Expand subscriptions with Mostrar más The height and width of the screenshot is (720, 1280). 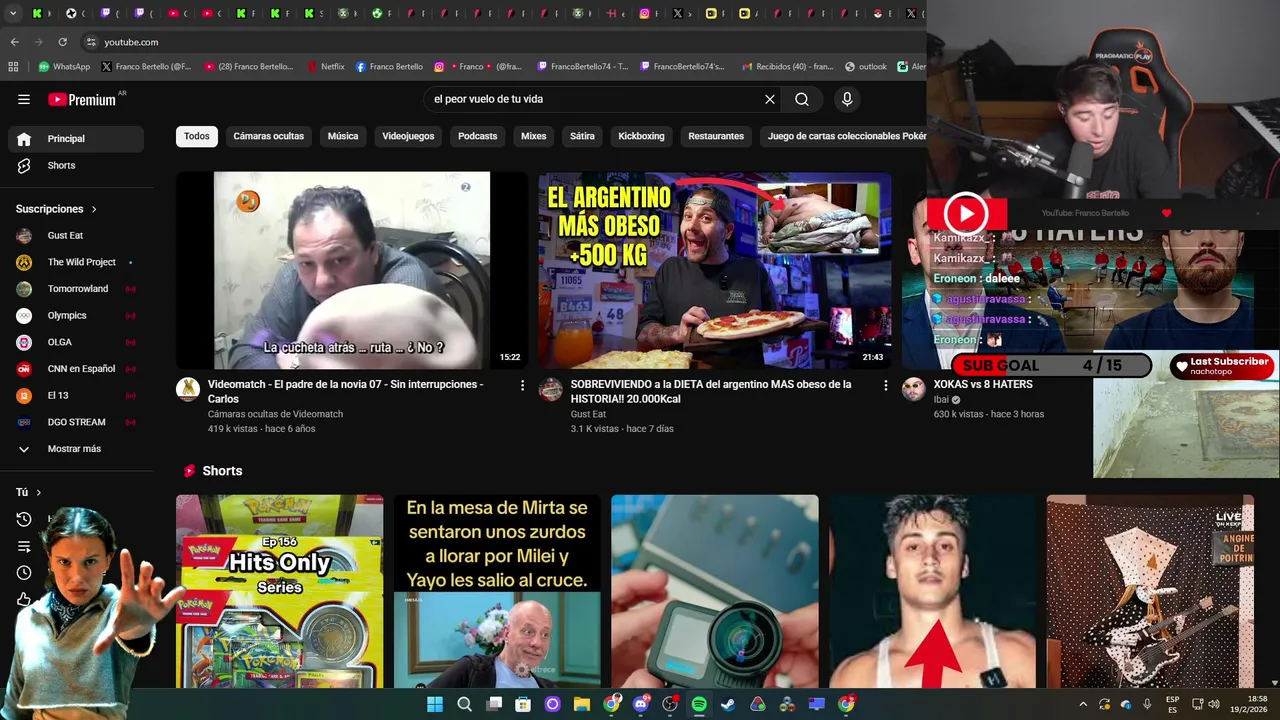[76, 449]
